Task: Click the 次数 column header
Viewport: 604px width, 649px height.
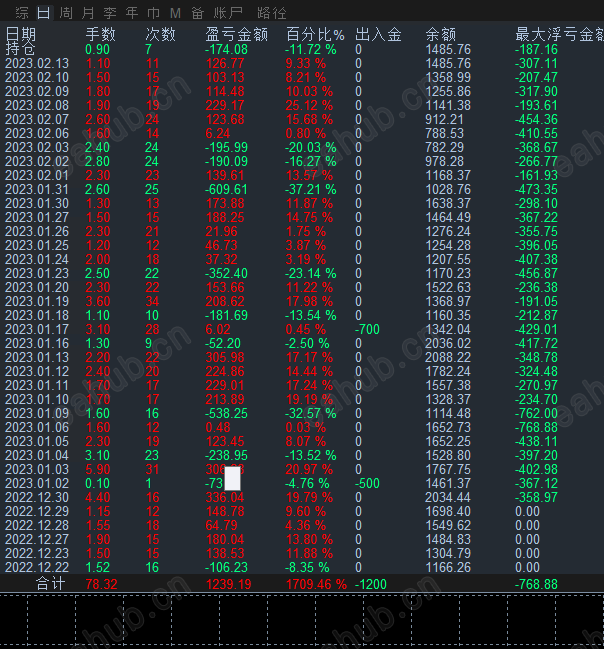Action: coord(161,34)
